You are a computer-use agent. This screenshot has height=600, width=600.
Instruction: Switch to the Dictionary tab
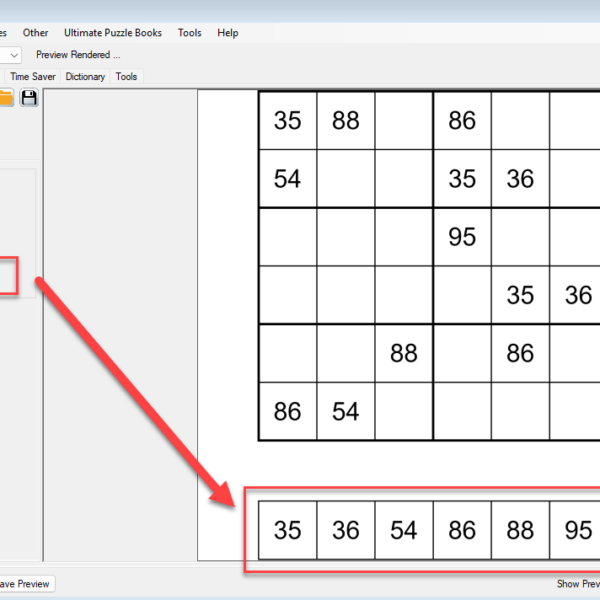coord(85,76)
